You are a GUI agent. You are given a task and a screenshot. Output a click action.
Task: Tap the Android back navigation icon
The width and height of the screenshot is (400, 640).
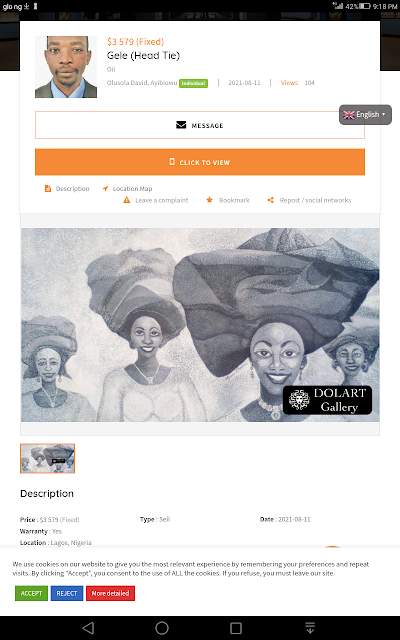click(x=88, y=628)
